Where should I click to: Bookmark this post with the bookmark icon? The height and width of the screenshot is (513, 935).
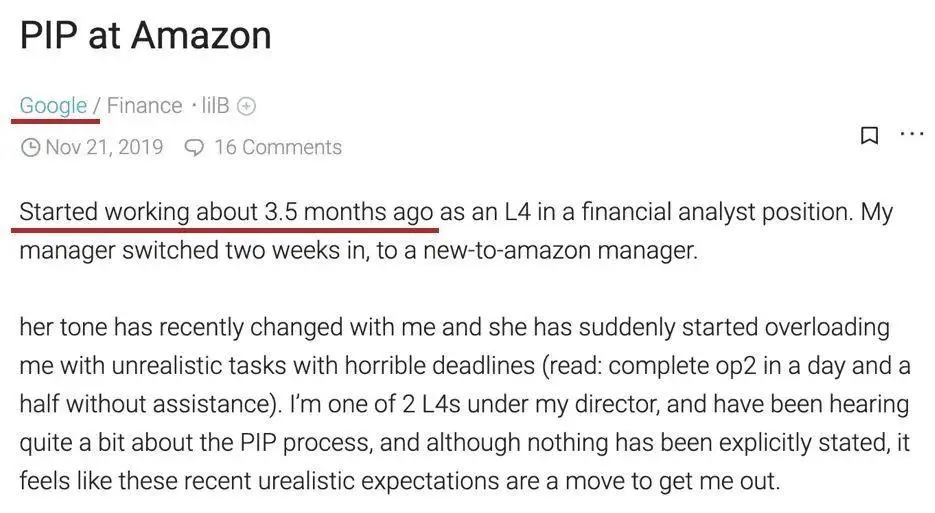point(869,135)
